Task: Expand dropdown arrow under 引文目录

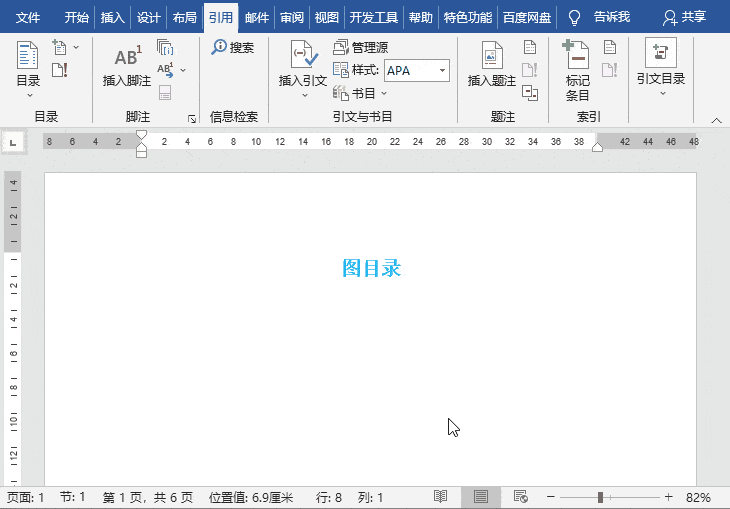Action: 663,94
